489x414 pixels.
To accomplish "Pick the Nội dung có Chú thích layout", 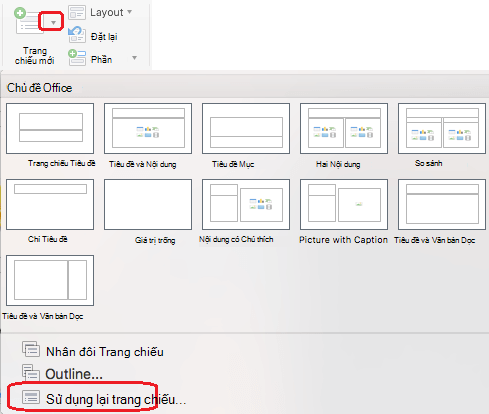I will (246, 204).
